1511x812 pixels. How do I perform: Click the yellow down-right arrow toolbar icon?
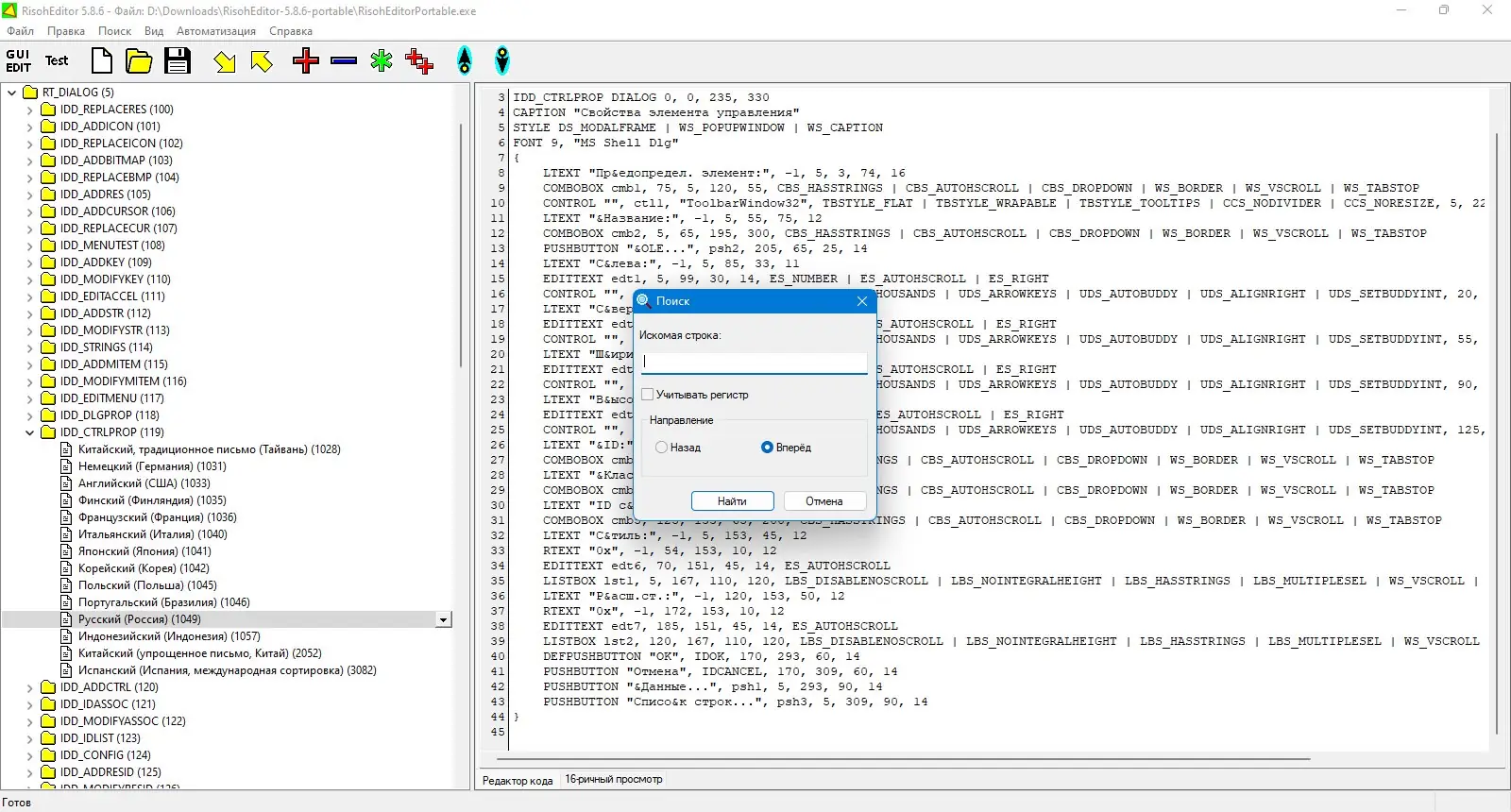(x=225, y=62)
